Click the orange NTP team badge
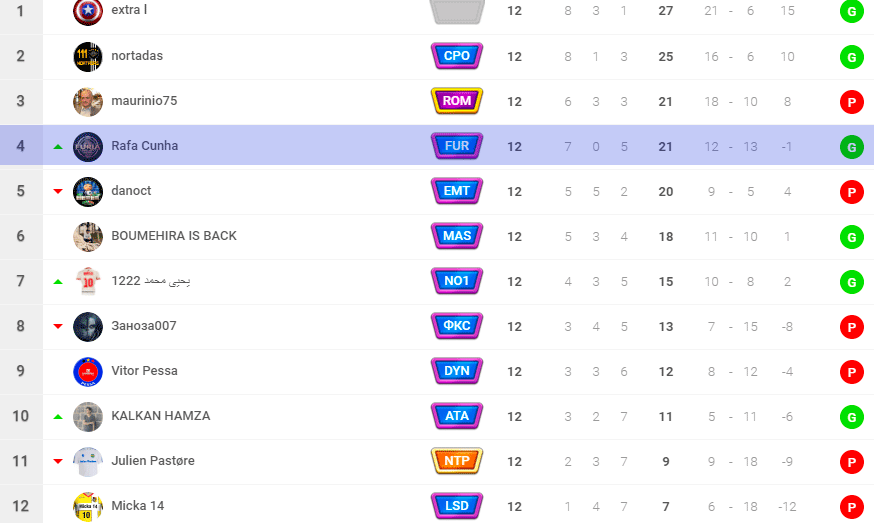Image resolution: width=874 pixels, height=523 pixels. (x=457, y=461)
